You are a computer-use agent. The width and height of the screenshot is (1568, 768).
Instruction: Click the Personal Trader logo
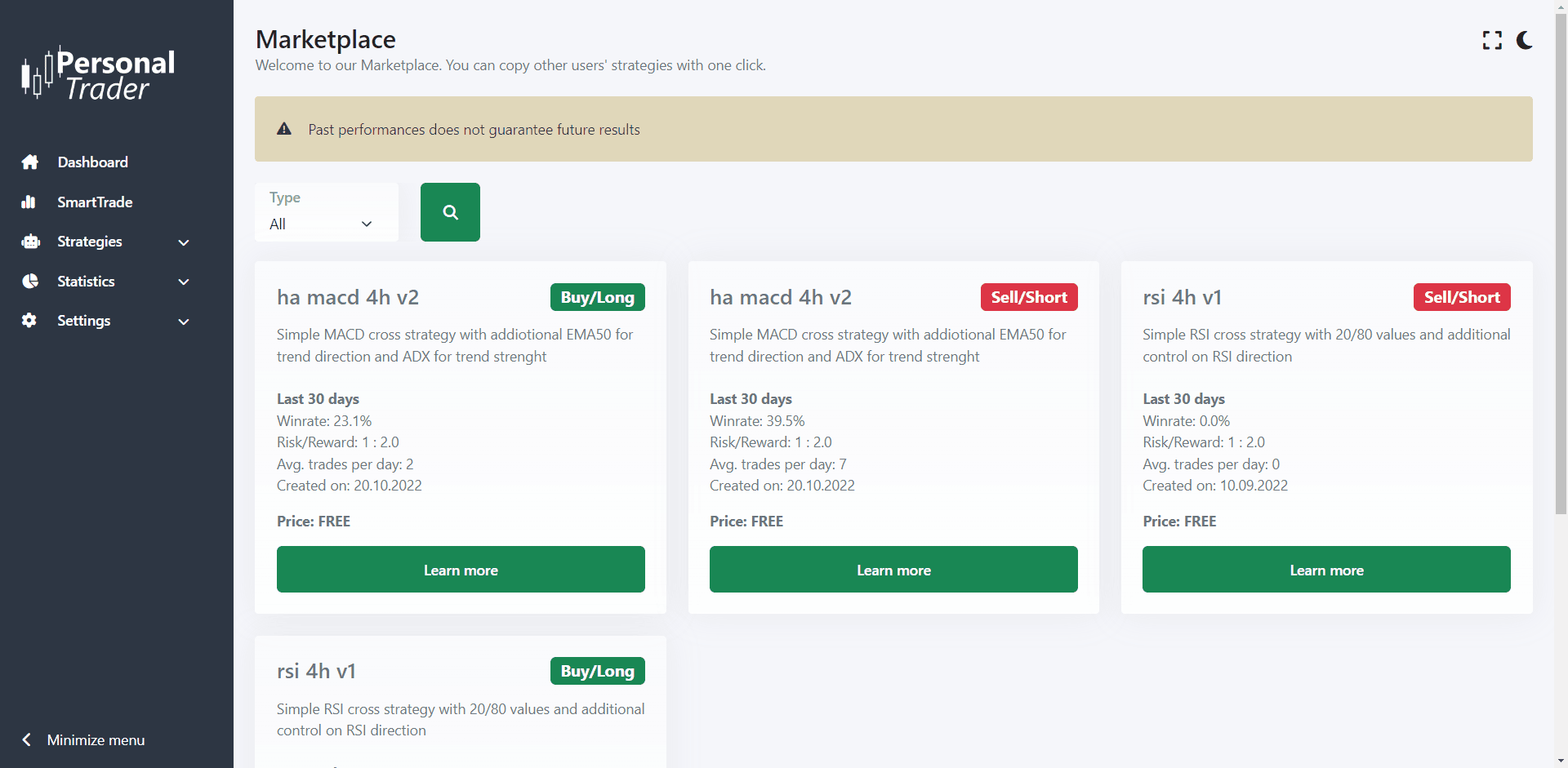coord(98,74)
